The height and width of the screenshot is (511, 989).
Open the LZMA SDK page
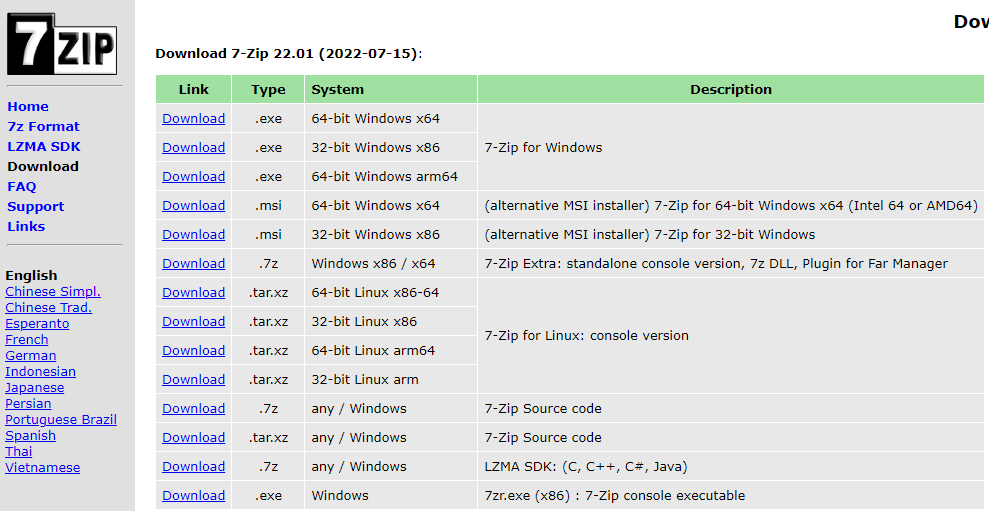coord(44,147)
